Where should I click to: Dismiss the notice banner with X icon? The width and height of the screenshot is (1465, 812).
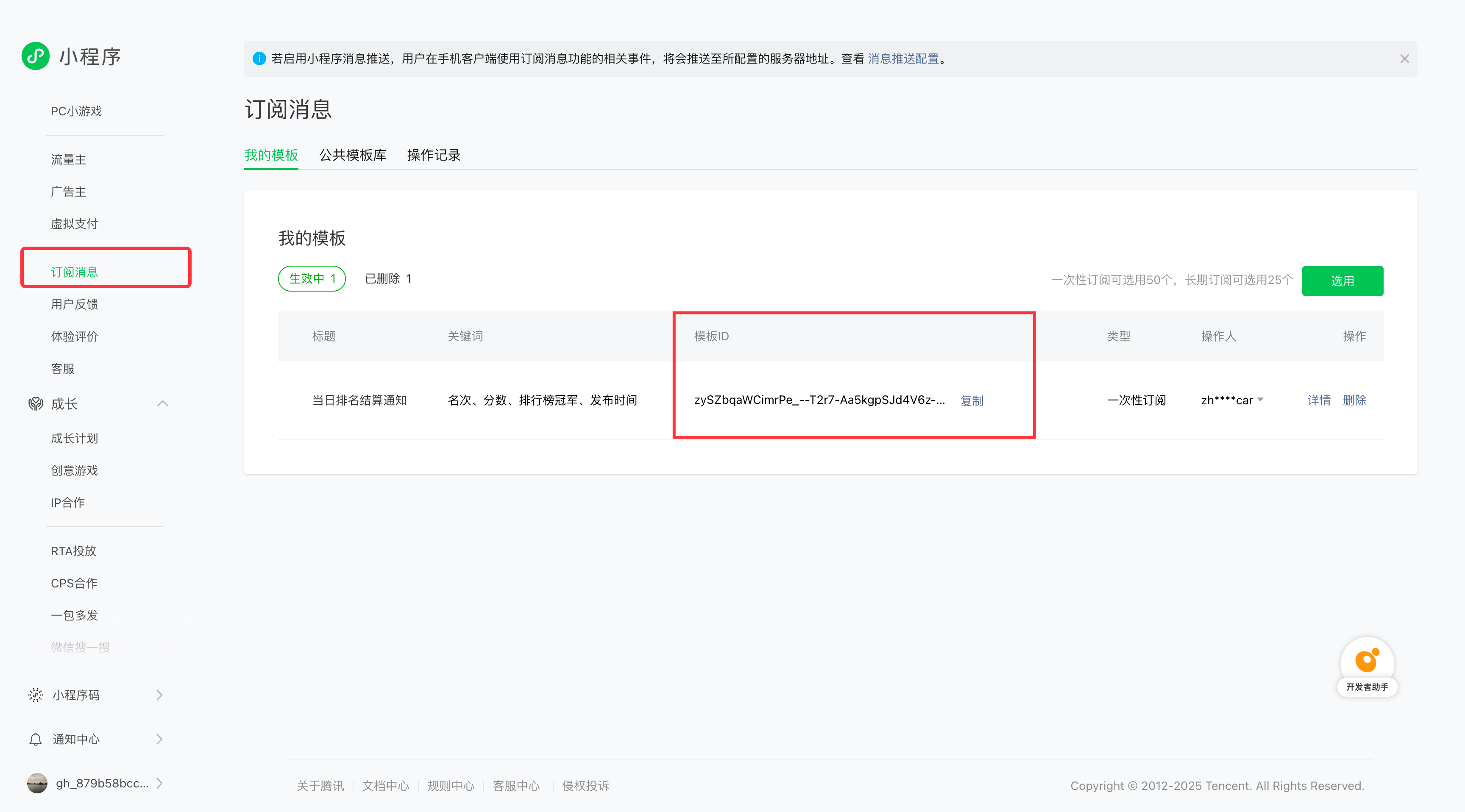click(x=1404, y=58)
